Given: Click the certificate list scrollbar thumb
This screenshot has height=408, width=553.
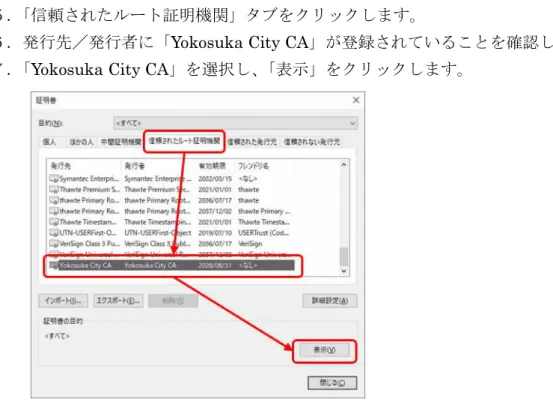Looking at the screenshot, I should tap(344, 256).
